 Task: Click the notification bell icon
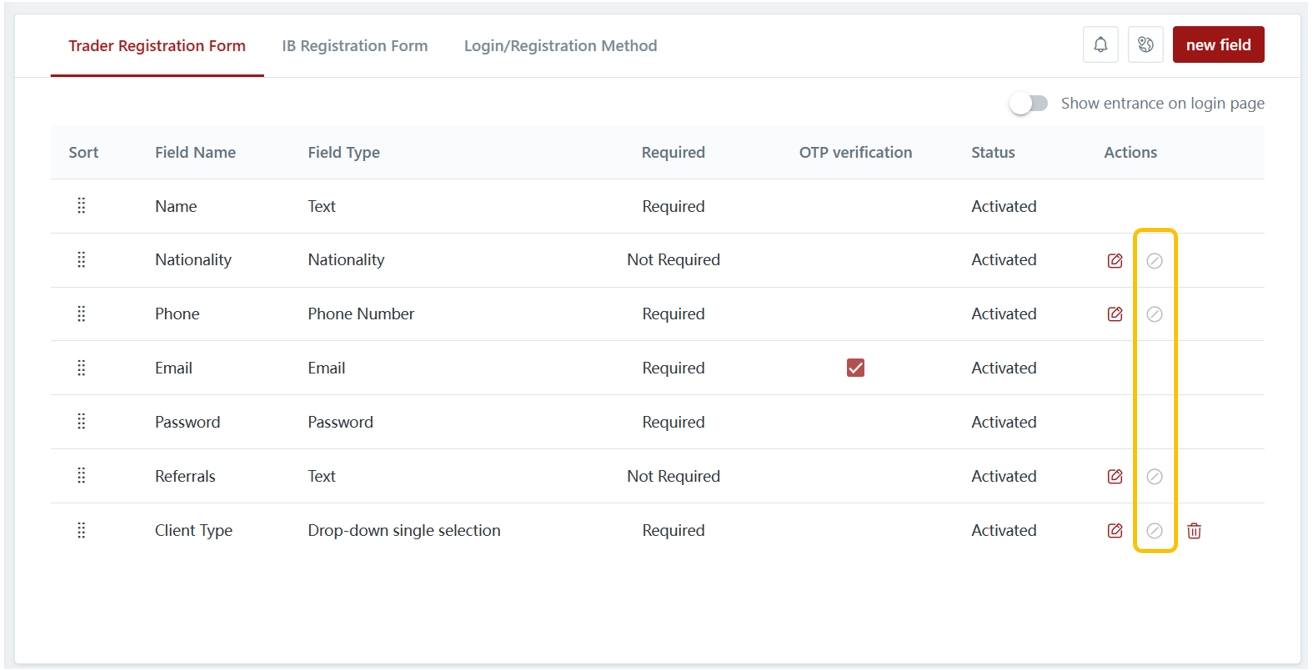click(1101, 45)
